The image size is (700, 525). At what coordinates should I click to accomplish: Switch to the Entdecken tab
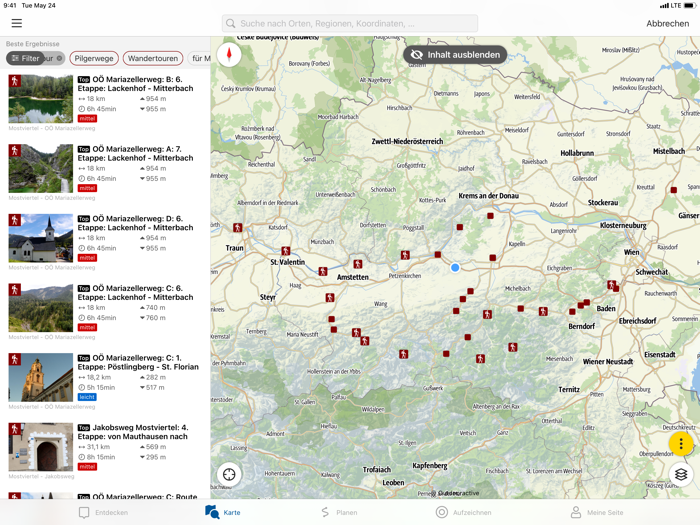pos(104,512)
